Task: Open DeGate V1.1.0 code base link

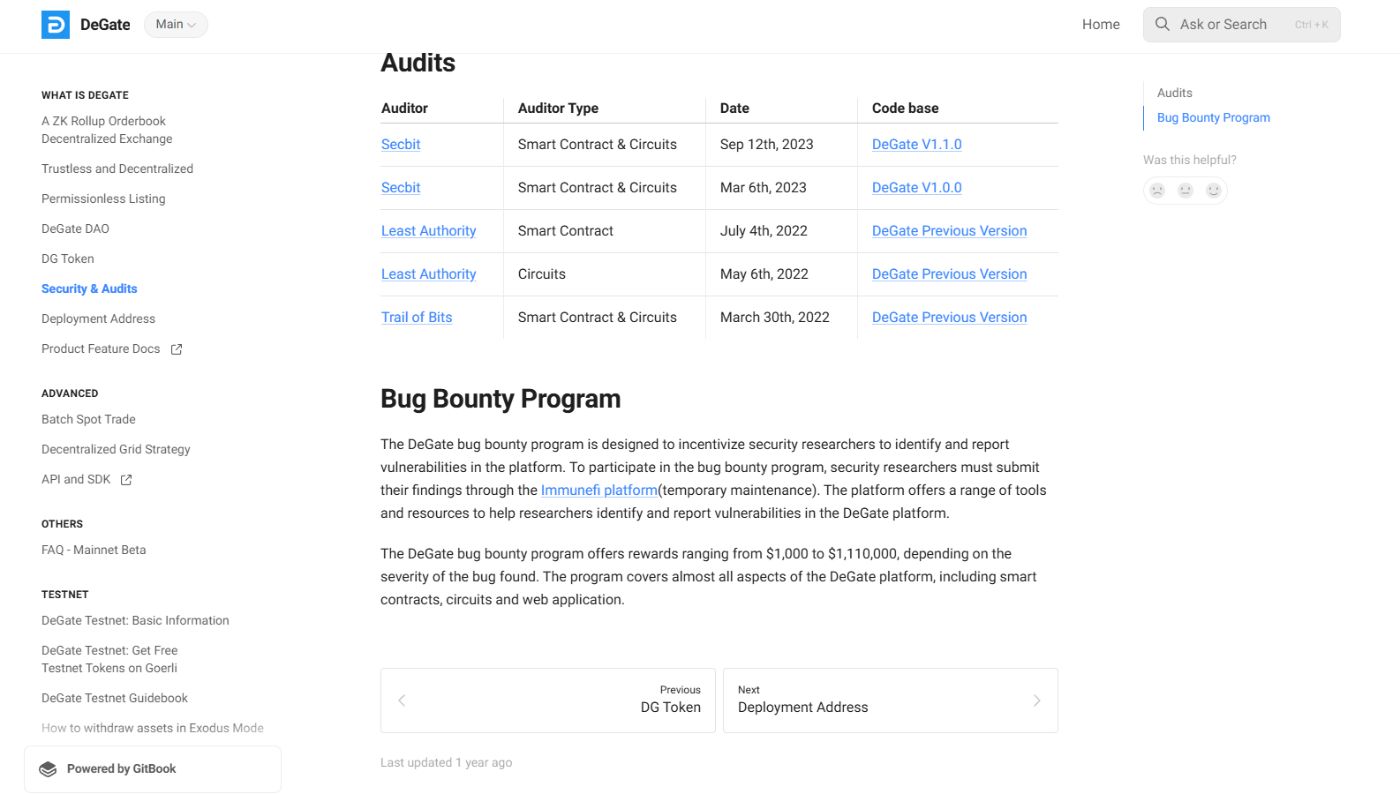Action: tap(916, 144)
